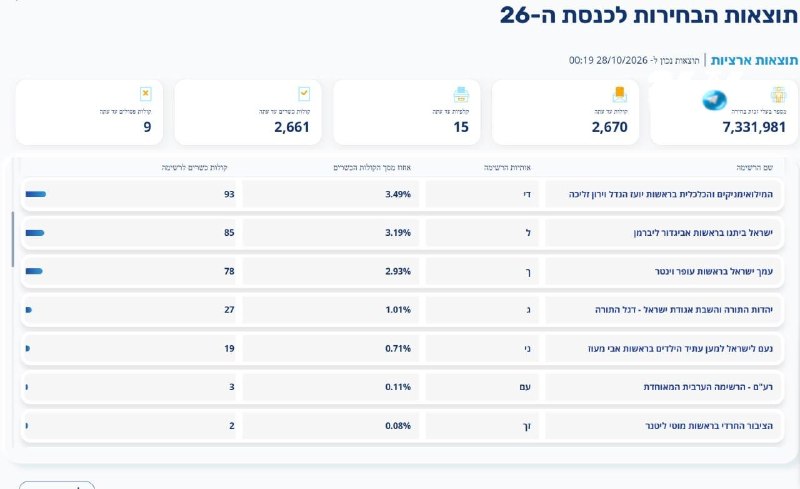The width and height of the screenshot is (800, 489).
Task: Click the vote count 2 in the הציבור החרדי row
Action: 232,426
